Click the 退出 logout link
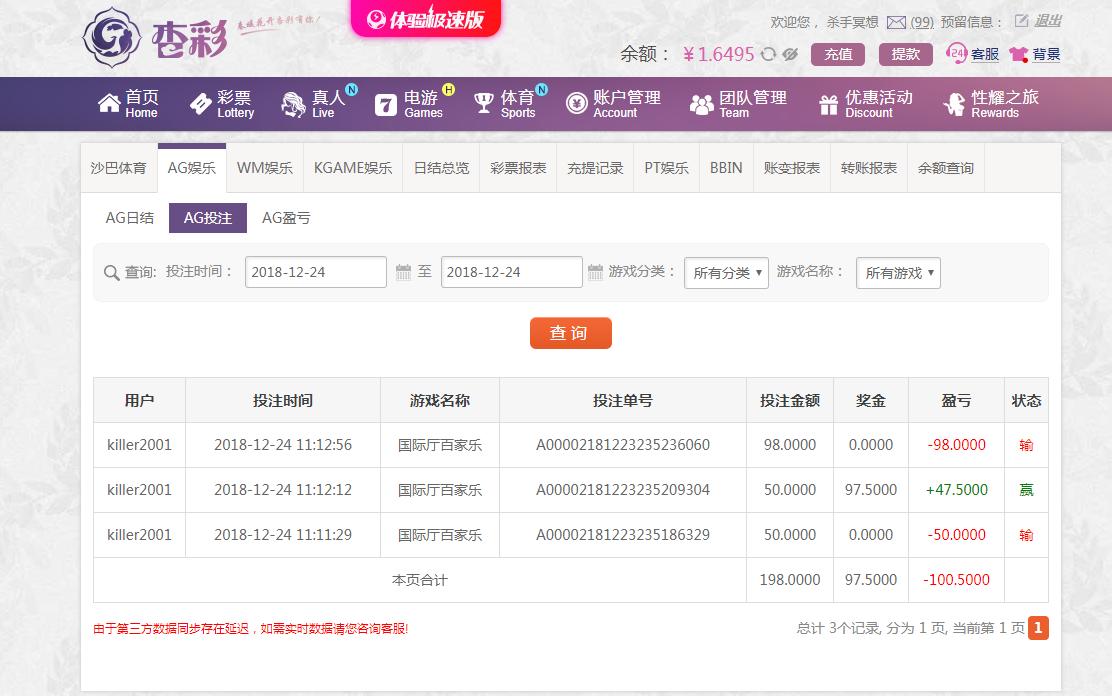This screenshot has height=696, width=1112. click(1047, 21)
